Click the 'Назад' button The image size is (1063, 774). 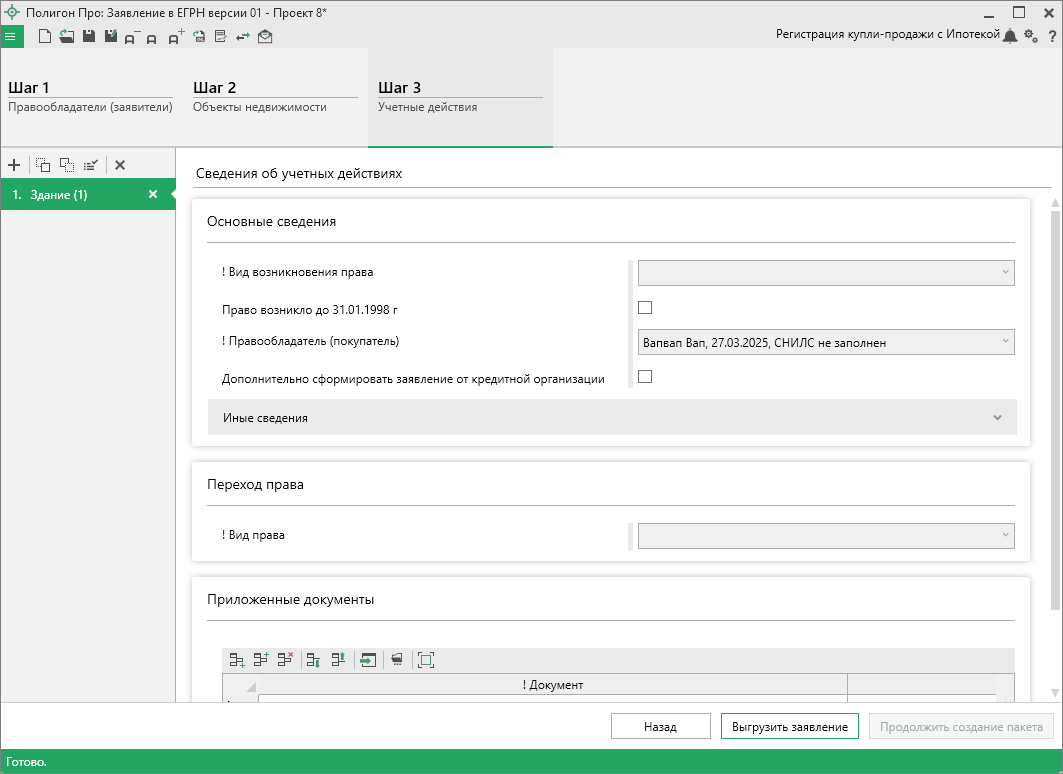tap(660, 727)
